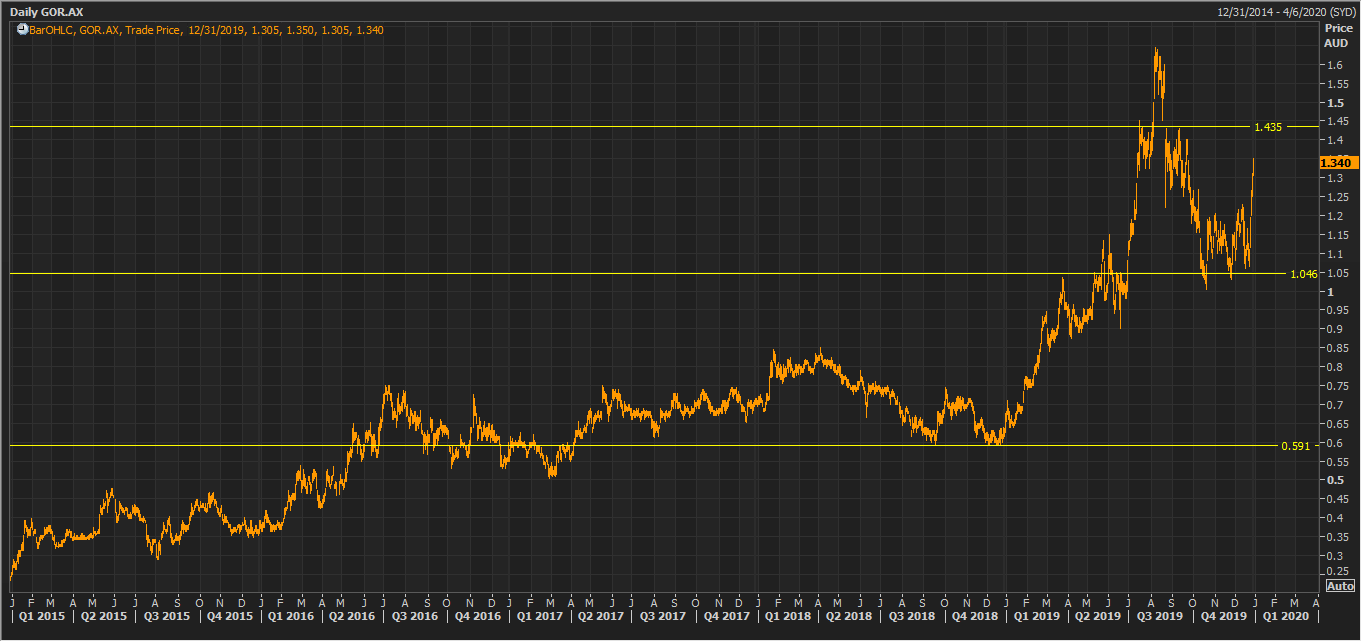Click the 0.5 price axis label
Screen dimensions: 1362x642
(1335, 480)
